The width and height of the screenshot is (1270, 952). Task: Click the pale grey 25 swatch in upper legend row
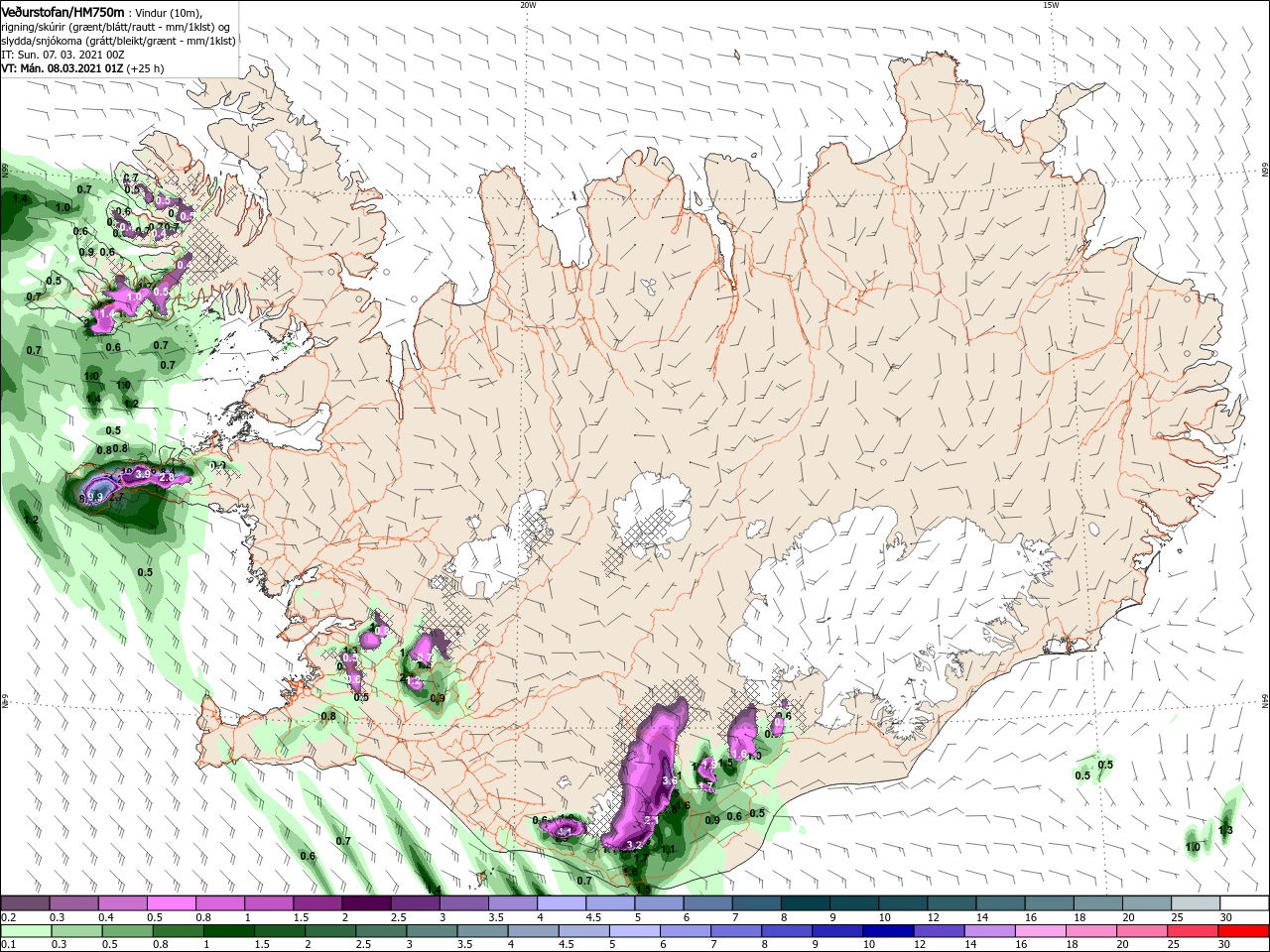[x=1194, y=903]
